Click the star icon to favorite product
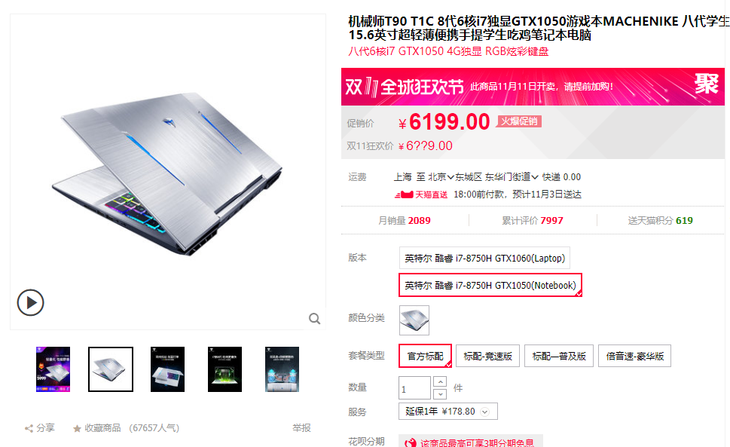 tap(77, 428)
